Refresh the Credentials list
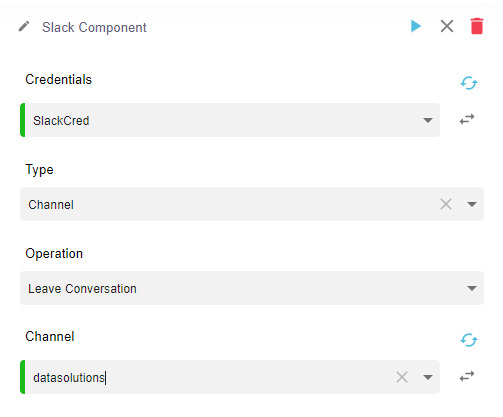Viewport: 503px width, 417px height. (469, 83)
